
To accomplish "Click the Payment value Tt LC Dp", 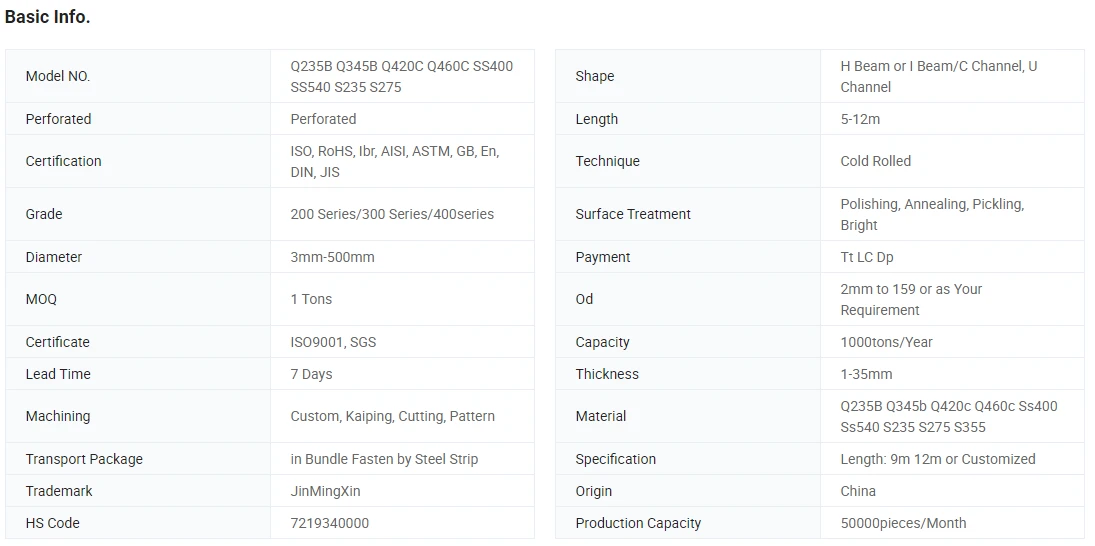I will tap(867, 257).
